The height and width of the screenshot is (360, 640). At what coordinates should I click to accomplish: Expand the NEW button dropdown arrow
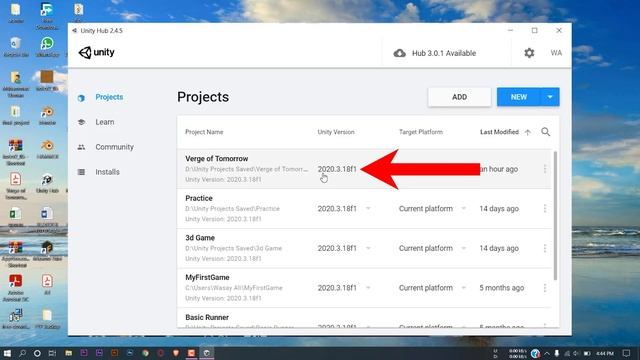point(550,97)
